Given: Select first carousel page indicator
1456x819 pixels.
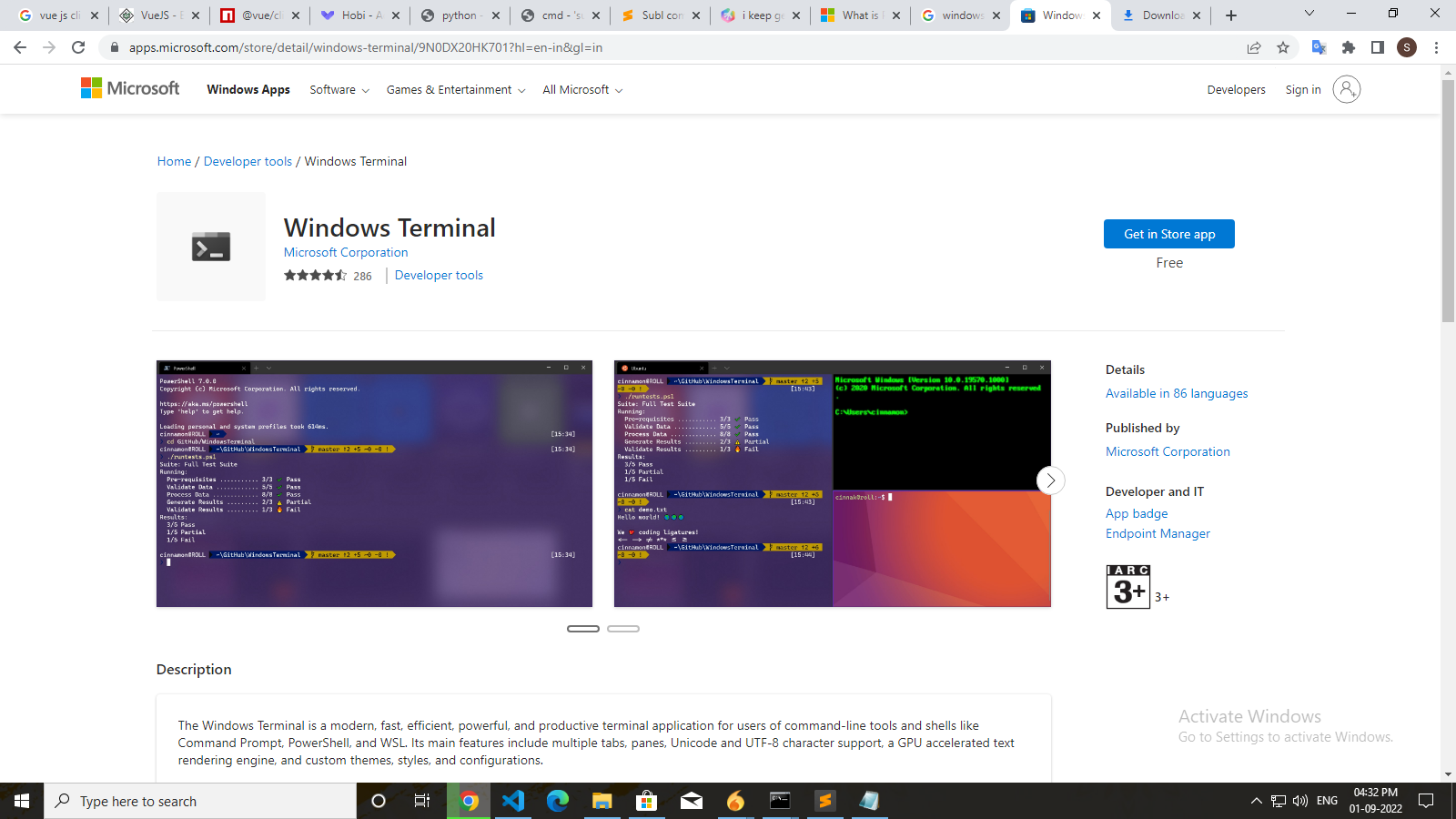Looking at the screenshot, I should coord(583,629).
